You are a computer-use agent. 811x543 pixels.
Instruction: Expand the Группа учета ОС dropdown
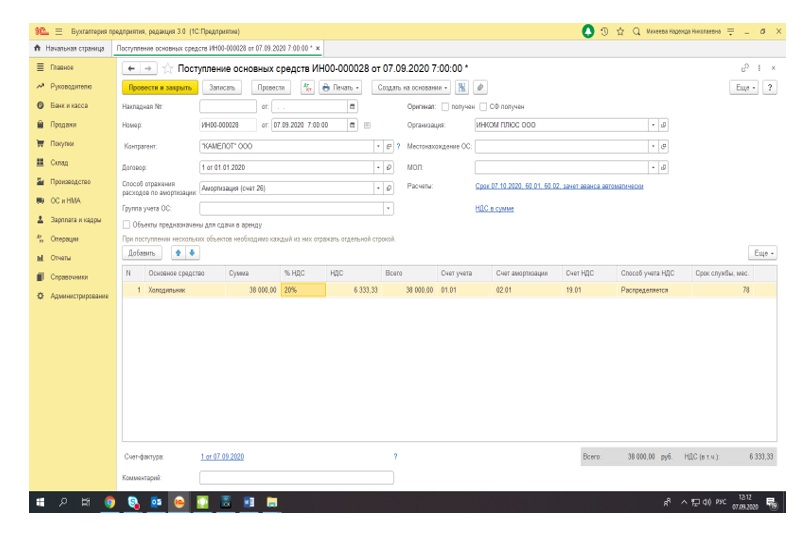388,208
